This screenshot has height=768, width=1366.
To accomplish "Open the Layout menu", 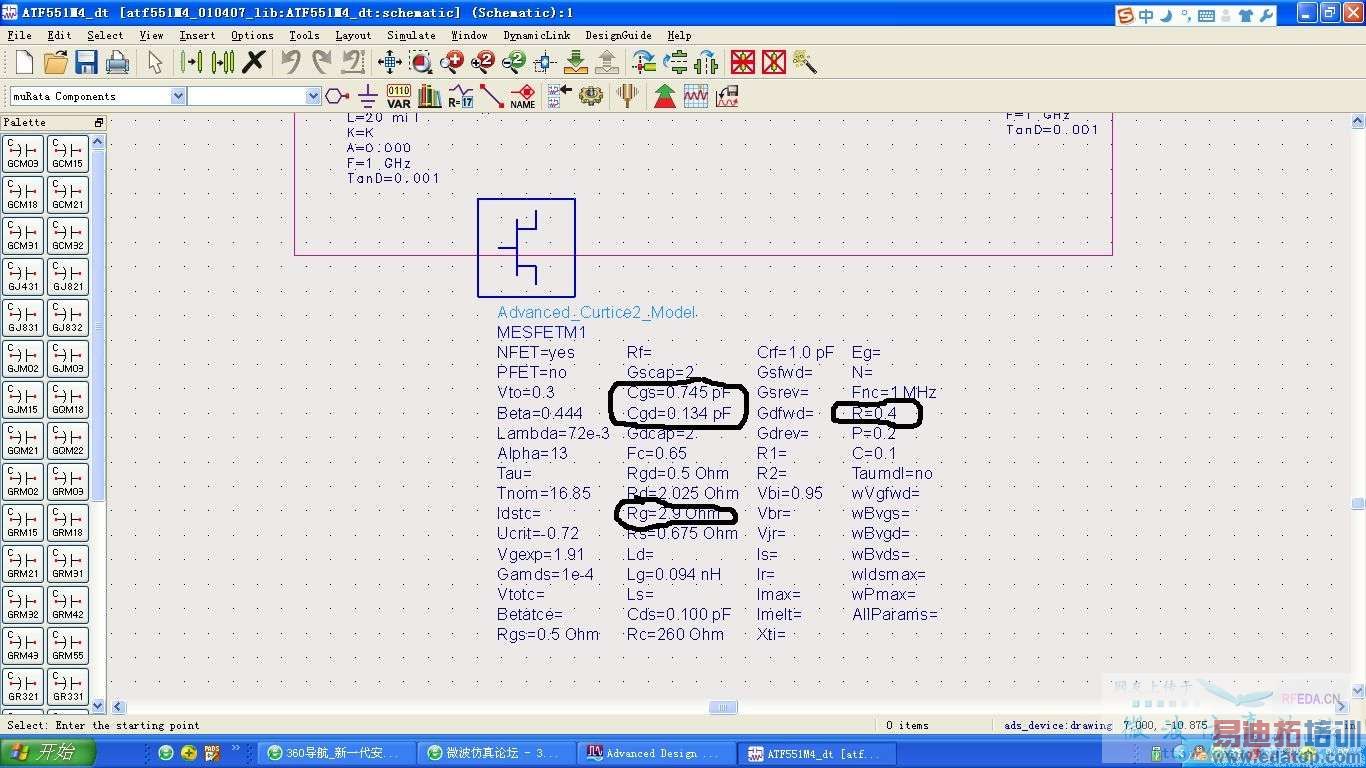I will tap(353, 35).
